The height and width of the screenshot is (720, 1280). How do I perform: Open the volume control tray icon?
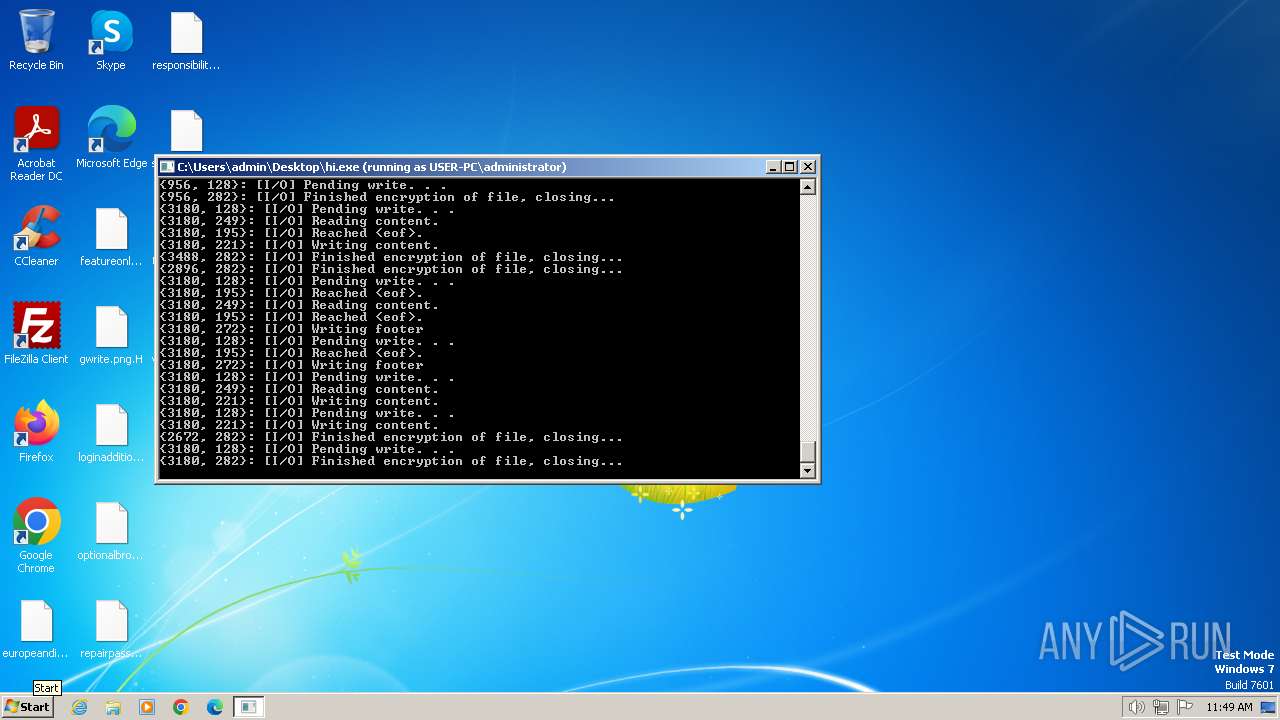tap(1137, 707)
